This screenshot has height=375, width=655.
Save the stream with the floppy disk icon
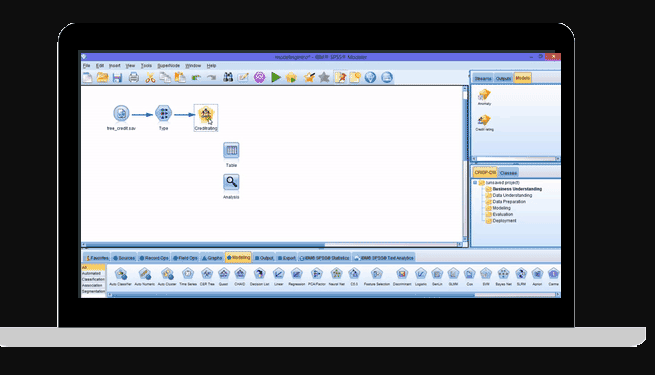click(117, 77)
